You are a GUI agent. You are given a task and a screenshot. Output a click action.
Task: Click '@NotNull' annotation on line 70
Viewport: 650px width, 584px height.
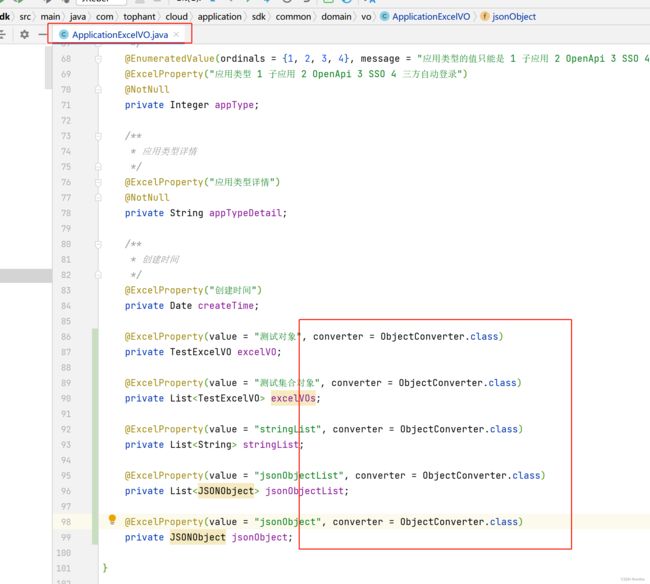pos(147,90)
